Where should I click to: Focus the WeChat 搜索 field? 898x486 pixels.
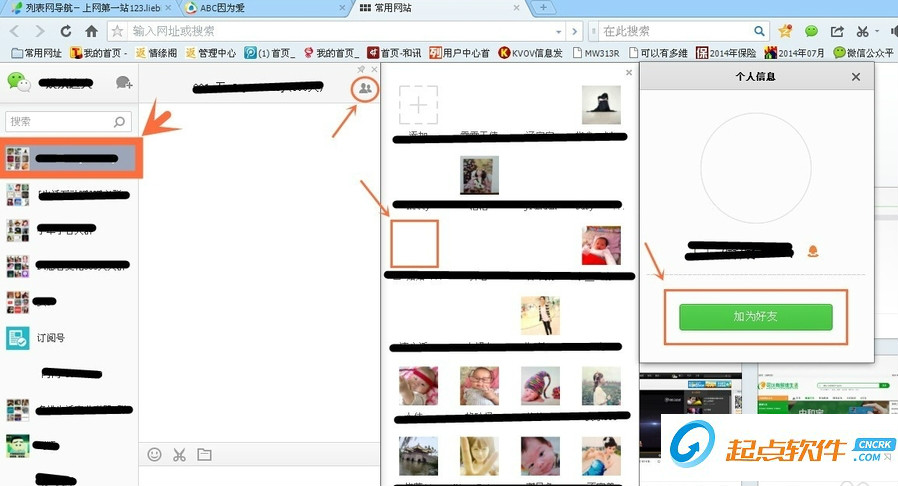point(68,121)
